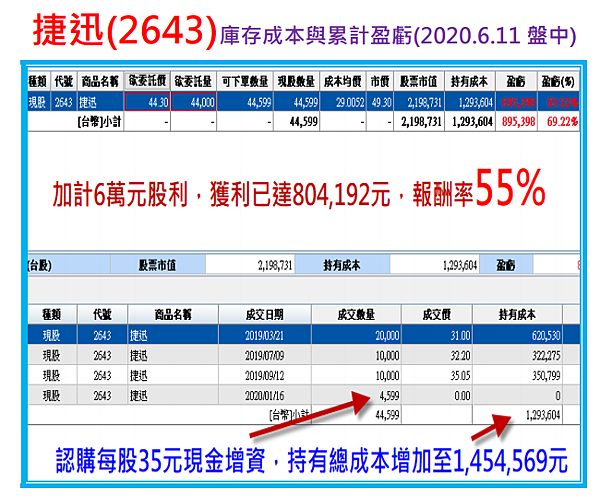Viewport: 600px width, 500px height.
Task: Click transaction subtotal cost 1,293,604
Action: 543,415
